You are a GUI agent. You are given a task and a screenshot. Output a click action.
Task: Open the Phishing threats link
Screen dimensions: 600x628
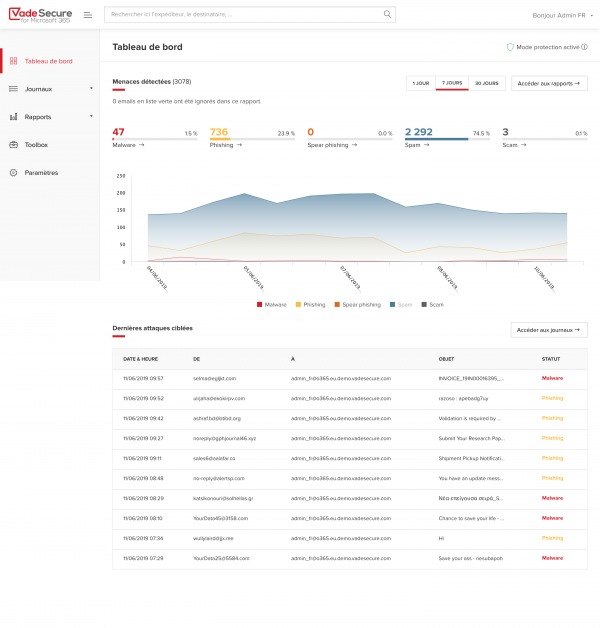221,145
